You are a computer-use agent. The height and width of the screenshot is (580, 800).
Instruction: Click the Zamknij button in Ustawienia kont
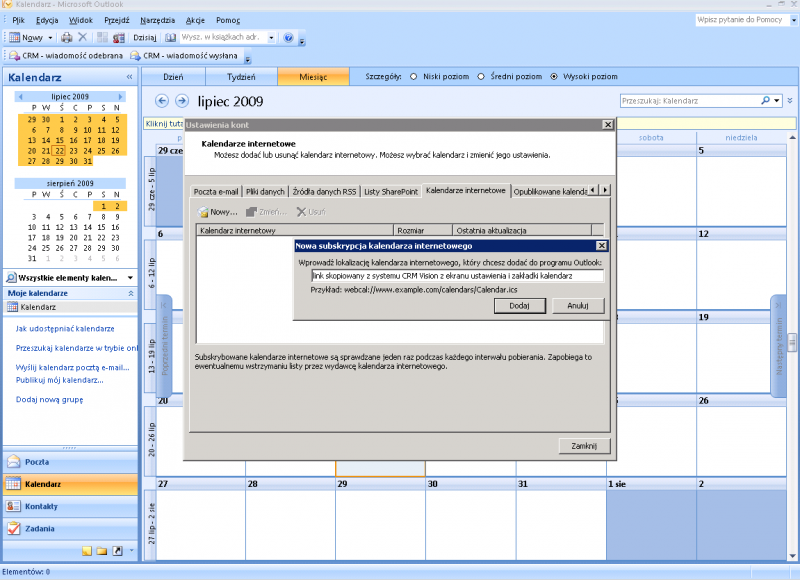(x=583, y=446)
